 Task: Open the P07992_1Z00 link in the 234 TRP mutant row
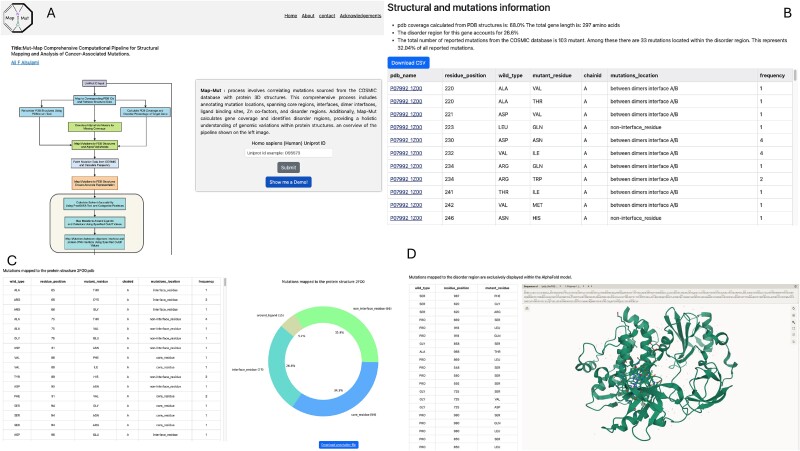coord(406,179)
